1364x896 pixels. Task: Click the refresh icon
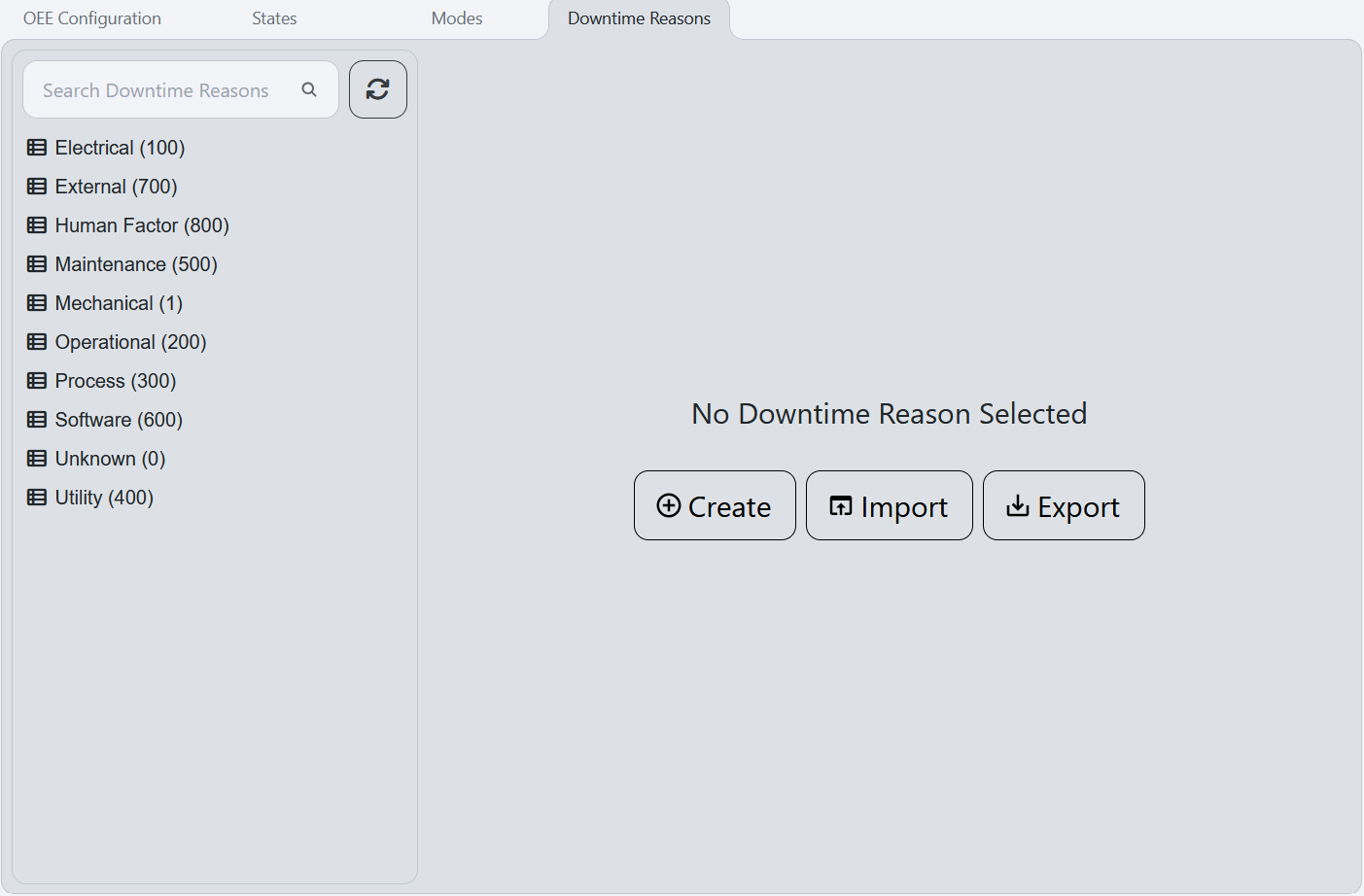pos(378,88)
